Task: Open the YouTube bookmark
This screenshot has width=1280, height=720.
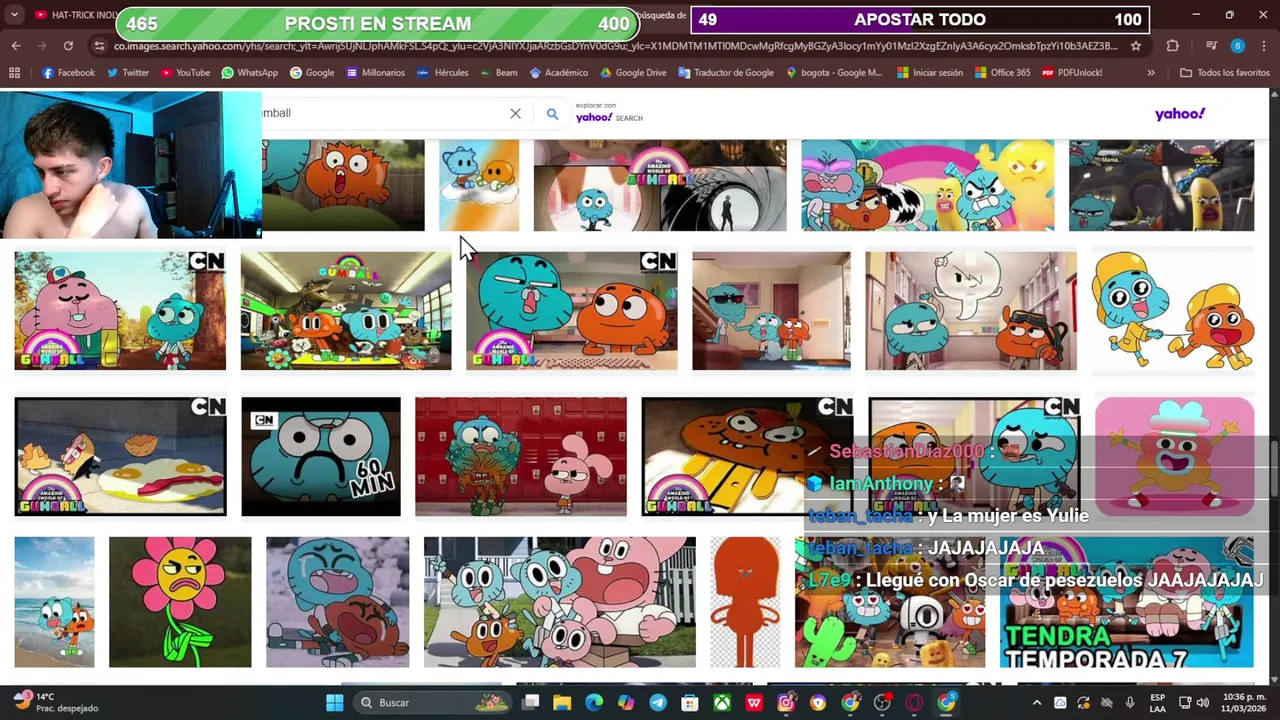Action: click(185, 73)
